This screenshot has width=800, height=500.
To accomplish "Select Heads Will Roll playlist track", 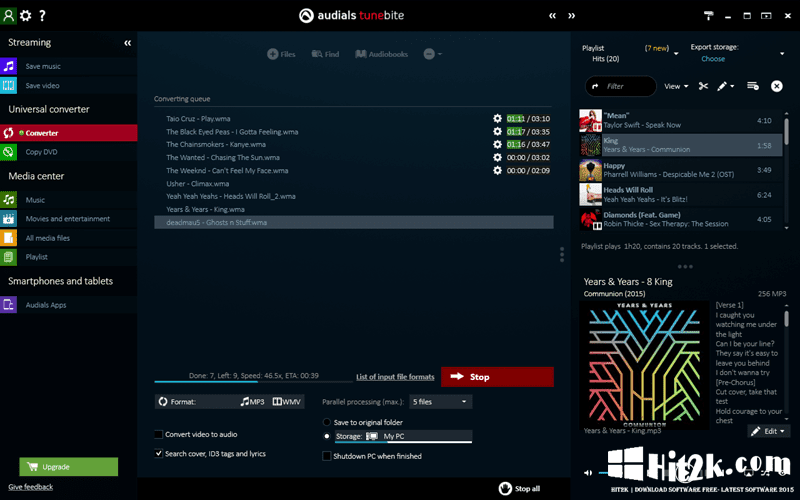I will [680, 194].
